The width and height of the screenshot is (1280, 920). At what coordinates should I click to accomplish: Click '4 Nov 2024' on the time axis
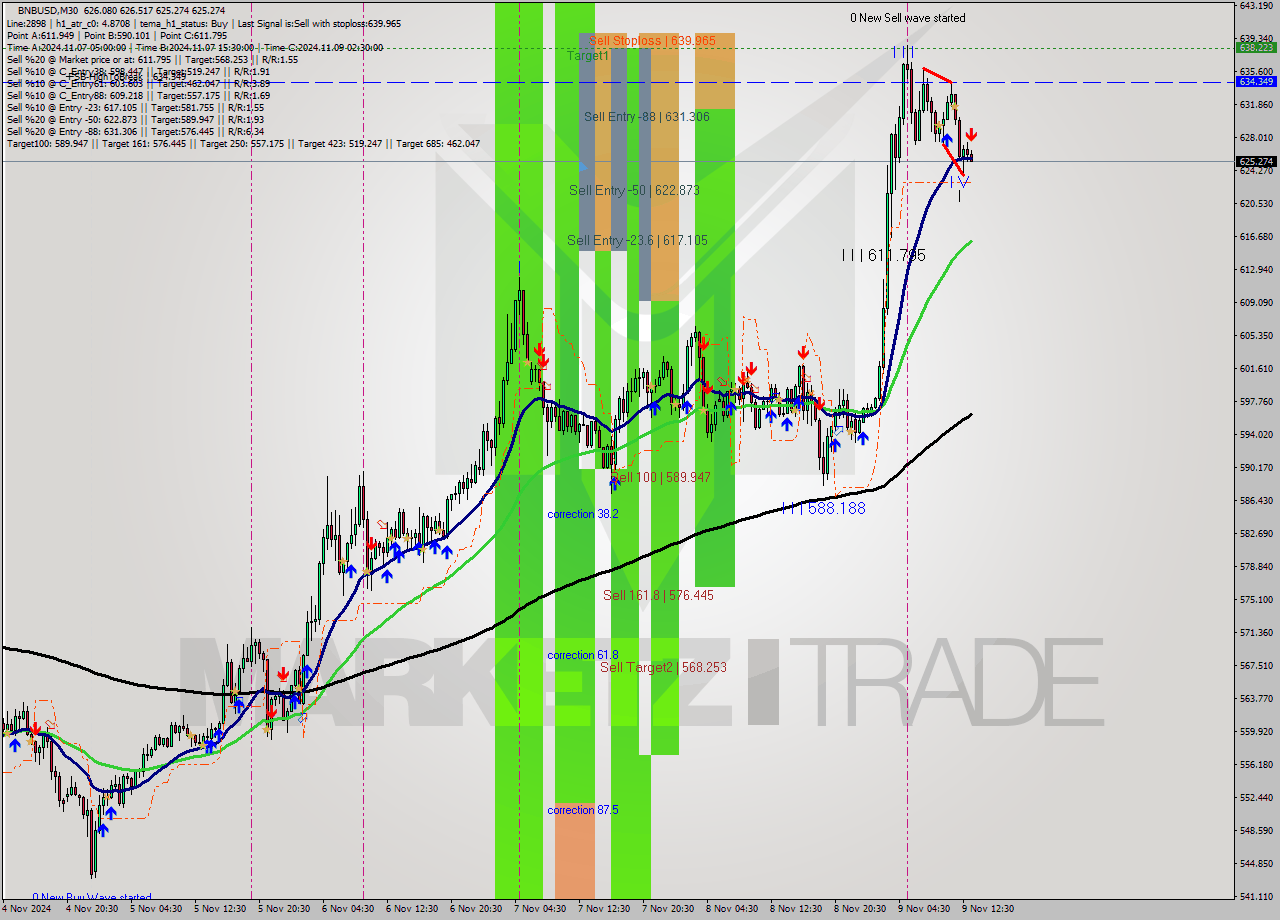pyautogui.click(x=27, y=909)
